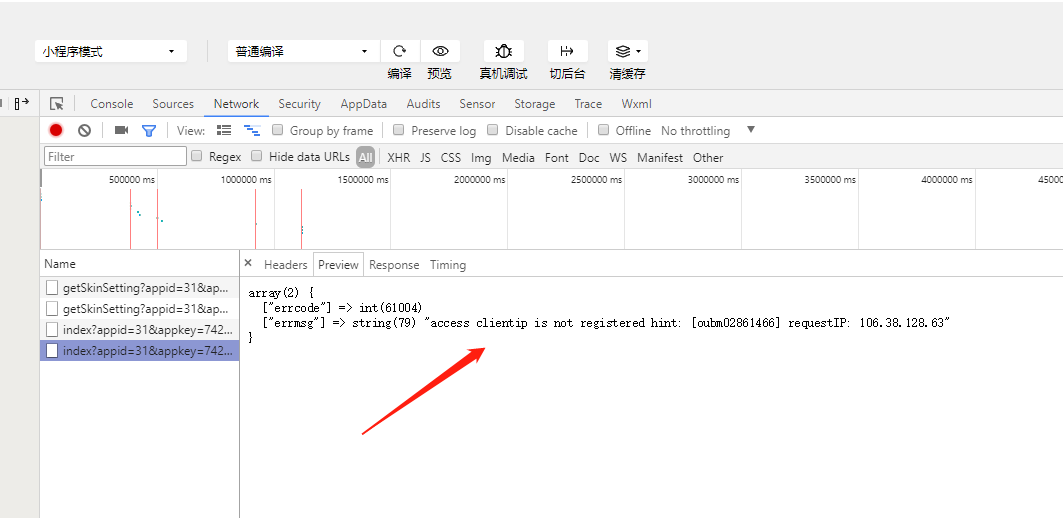Show the request Headers tab
Viewport: 1063px width, 518px height.
point(285,264)
